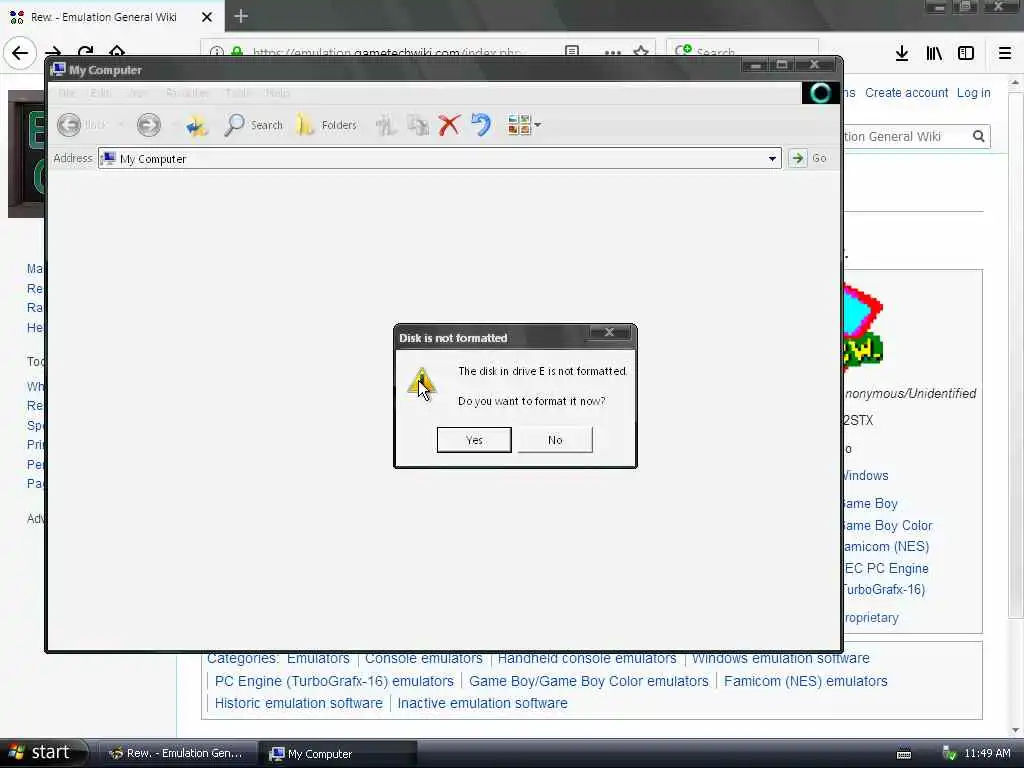Click the emulator logo image in infobox
Viewport: 1024px width, 768px height.
pyautogui.click(x=863, y=325)
